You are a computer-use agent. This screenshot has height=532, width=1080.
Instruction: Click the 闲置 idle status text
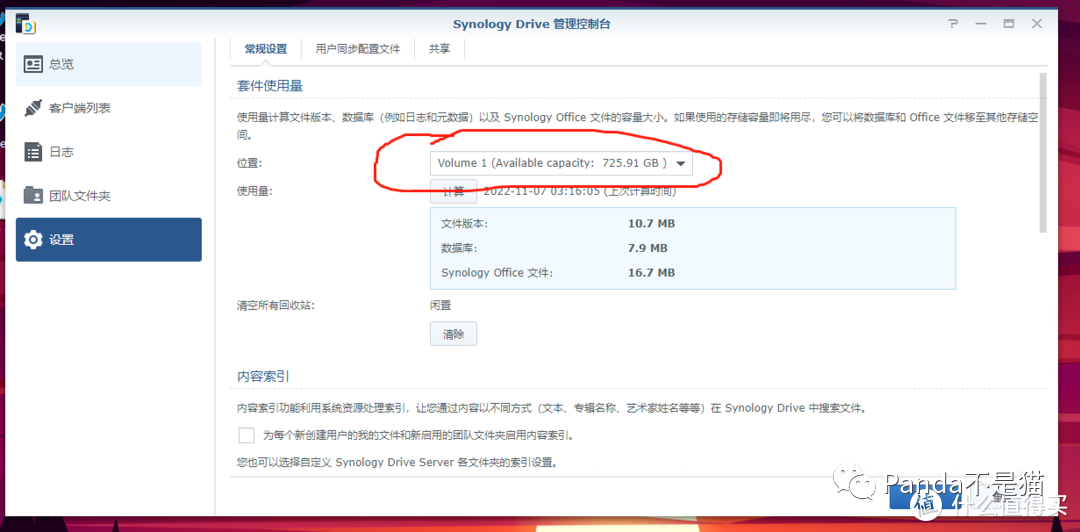coord(441,305)
